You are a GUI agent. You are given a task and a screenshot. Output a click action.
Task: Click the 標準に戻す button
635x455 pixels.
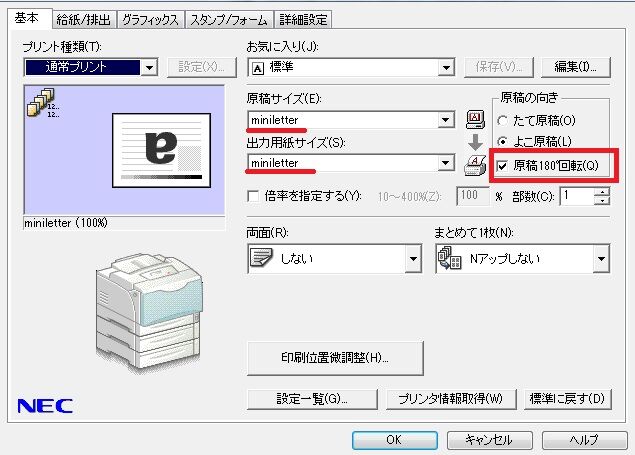567,399
